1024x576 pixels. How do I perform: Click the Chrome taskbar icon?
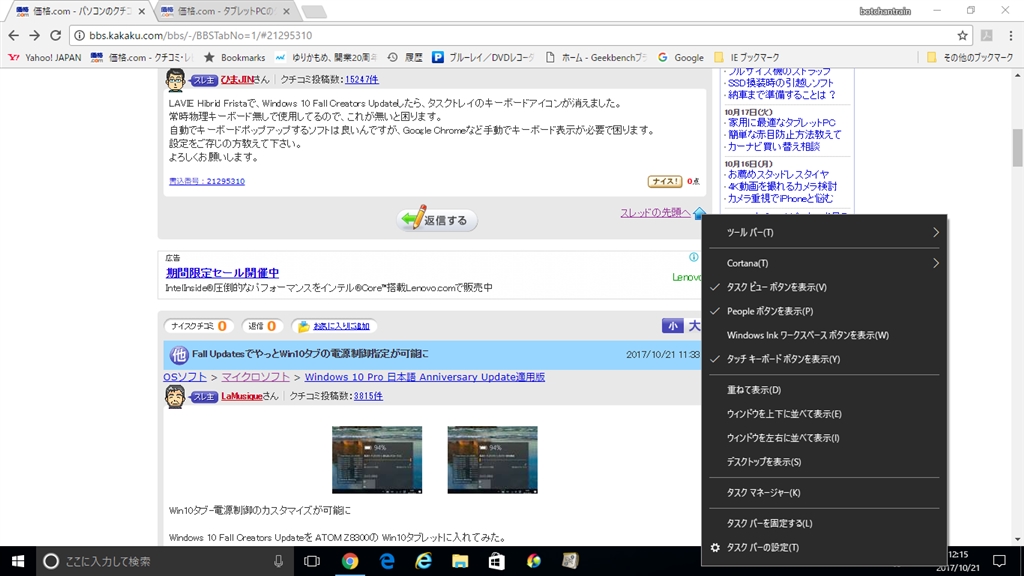click(x=350, y=561)
